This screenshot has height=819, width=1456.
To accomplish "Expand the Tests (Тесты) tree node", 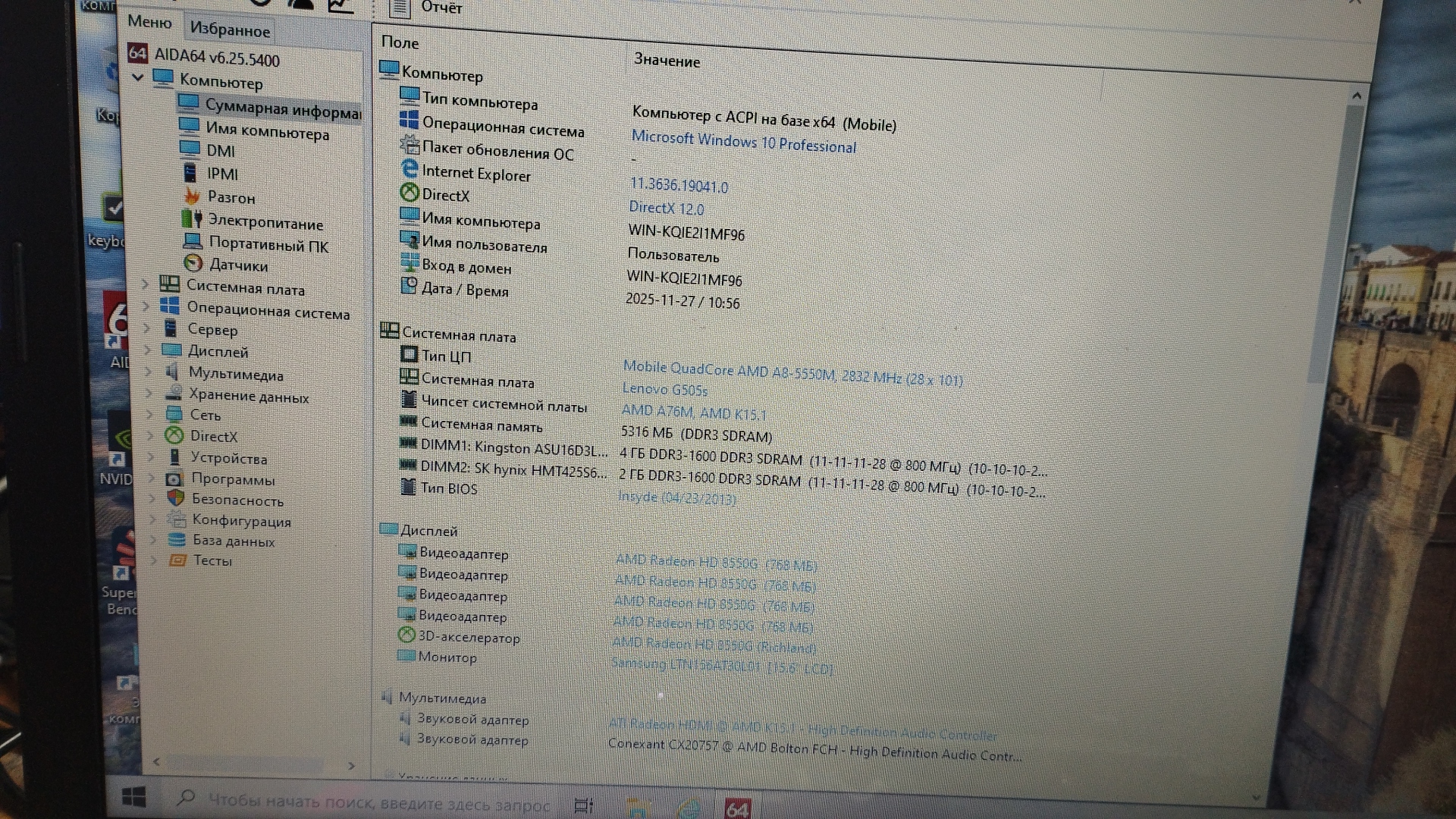I will (154, 560).
